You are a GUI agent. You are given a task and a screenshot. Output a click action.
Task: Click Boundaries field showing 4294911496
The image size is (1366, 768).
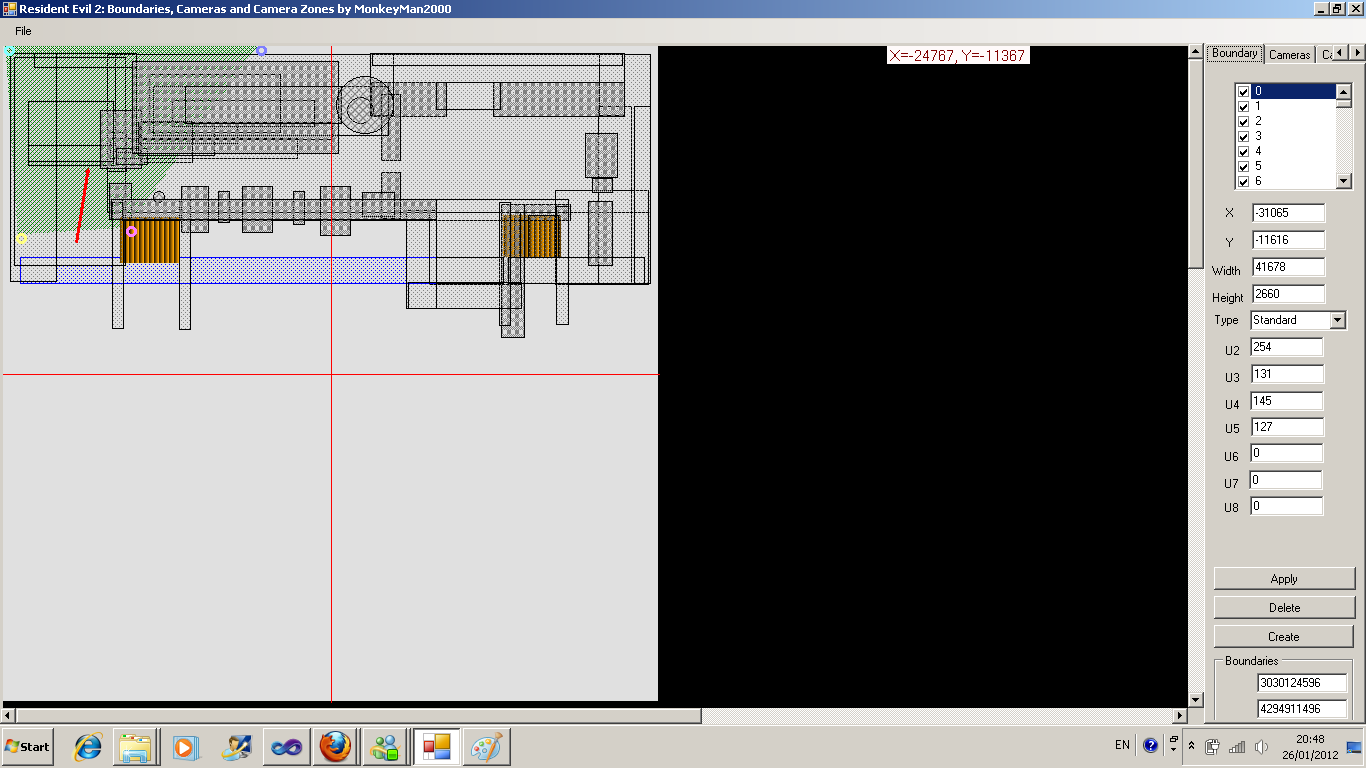(x=1302, y=709)
